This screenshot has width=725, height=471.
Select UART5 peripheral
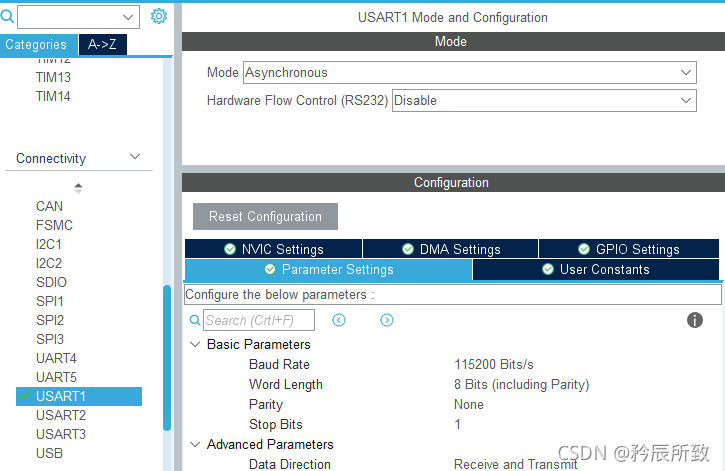pos(56,377)
